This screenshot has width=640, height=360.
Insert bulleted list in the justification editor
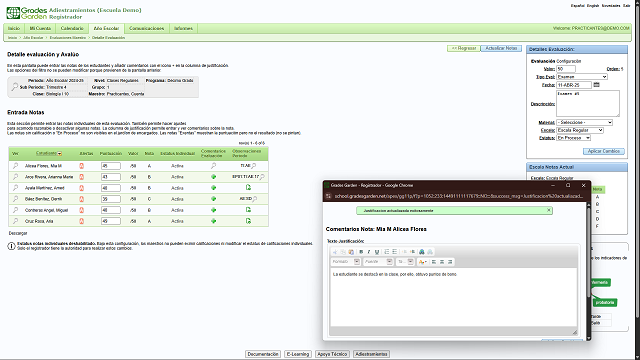pos(394,252)
